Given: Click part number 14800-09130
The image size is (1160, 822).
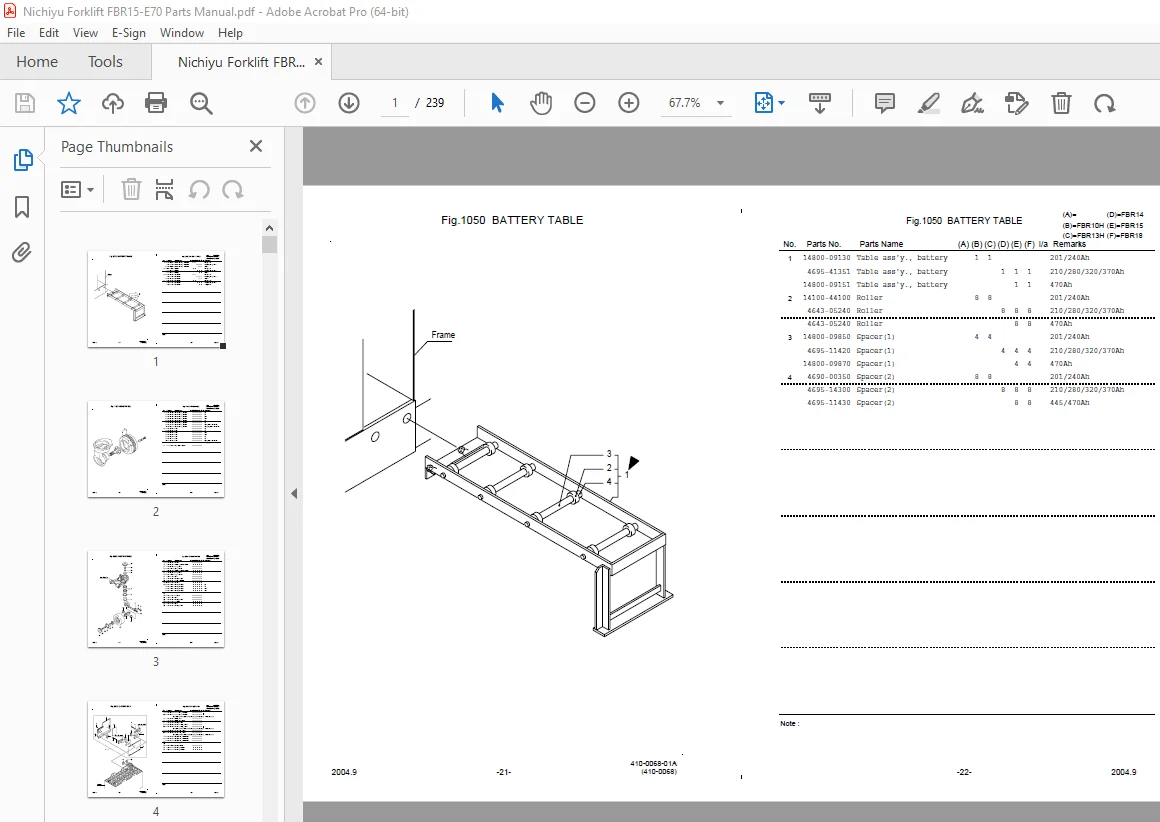Looking at the screenshot, I should (826, 258).
